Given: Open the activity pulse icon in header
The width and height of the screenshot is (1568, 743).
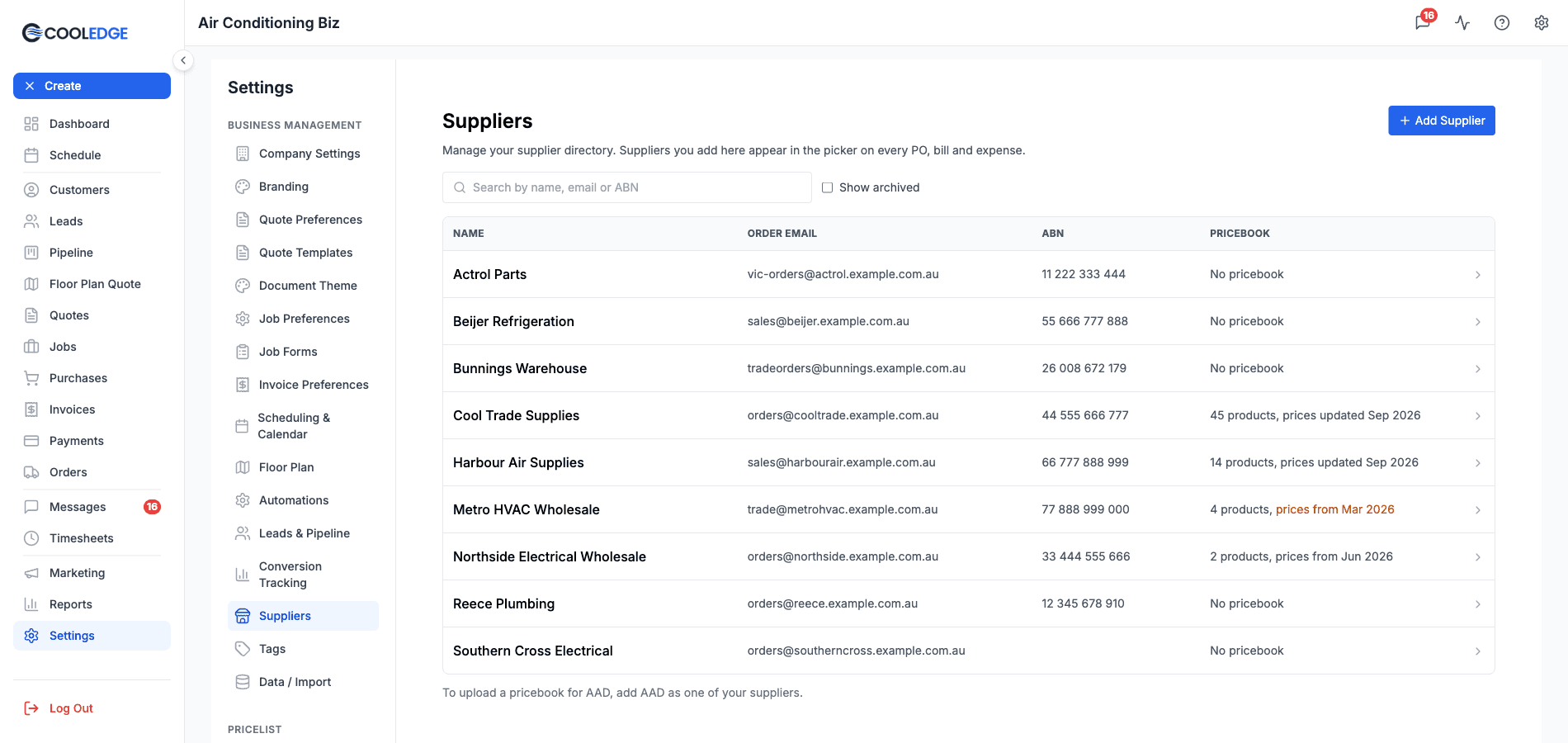Looking at the screenshot, I should [x=1462, y=23].
